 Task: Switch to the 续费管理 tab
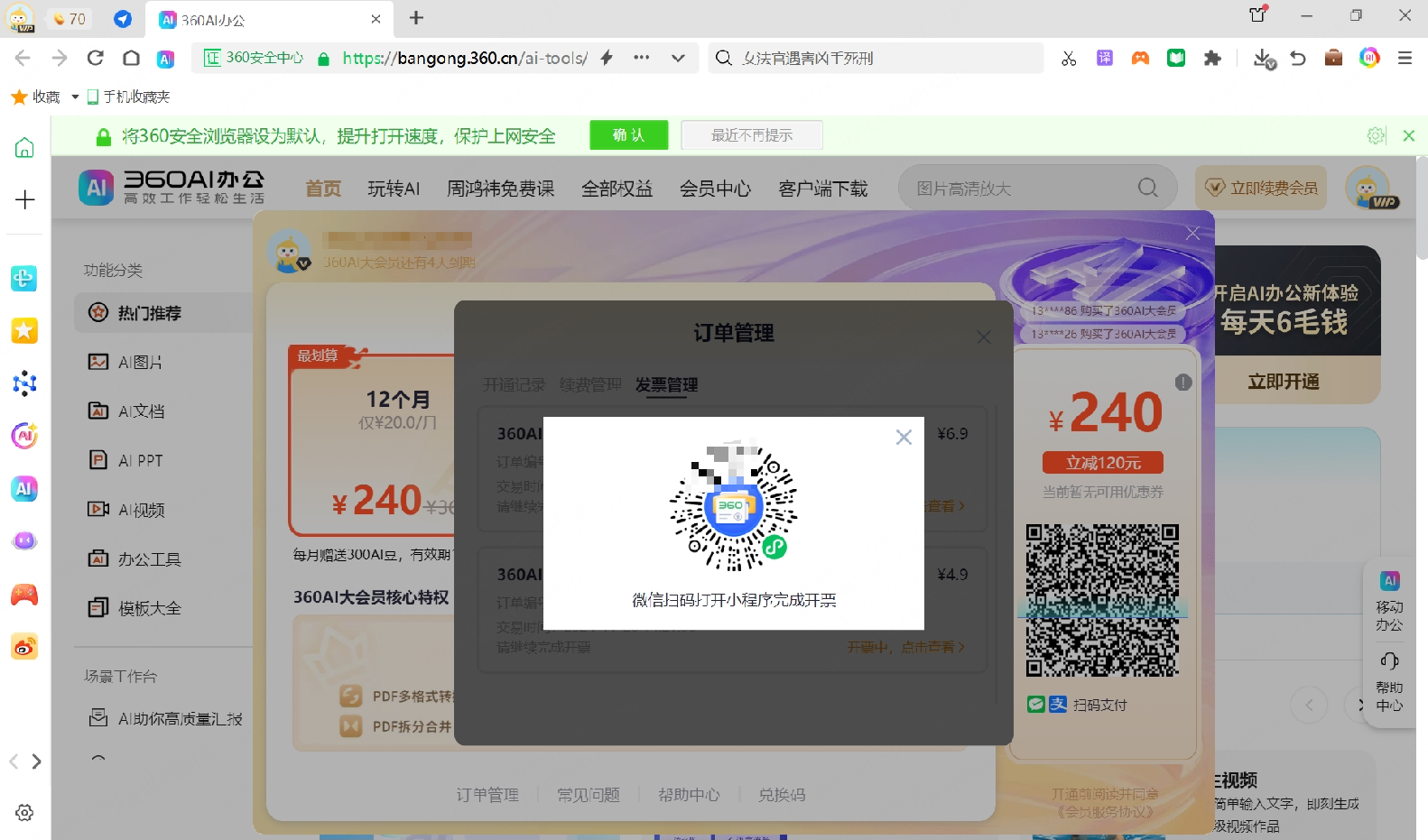pos(590,385)
